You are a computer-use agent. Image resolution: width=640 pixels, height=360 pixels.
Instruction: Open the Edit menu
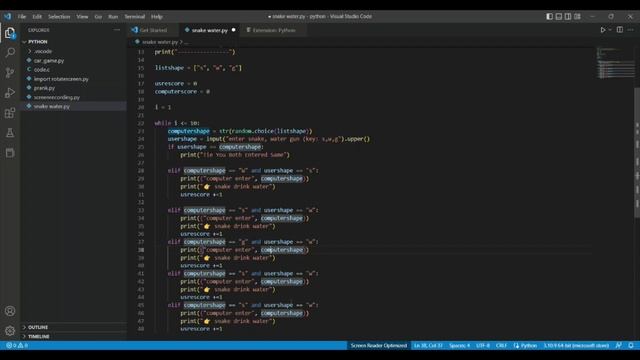pos(37,17)
